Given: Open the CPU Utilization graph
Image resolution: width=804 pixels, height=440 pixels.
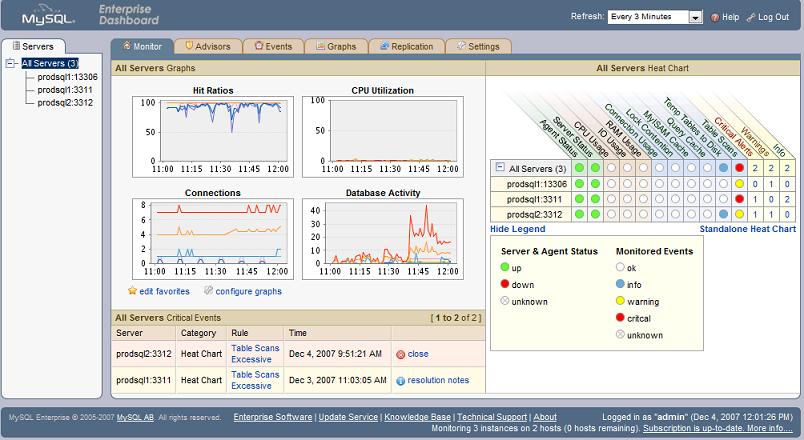Looking at the screenshot, I should [383, 136].
